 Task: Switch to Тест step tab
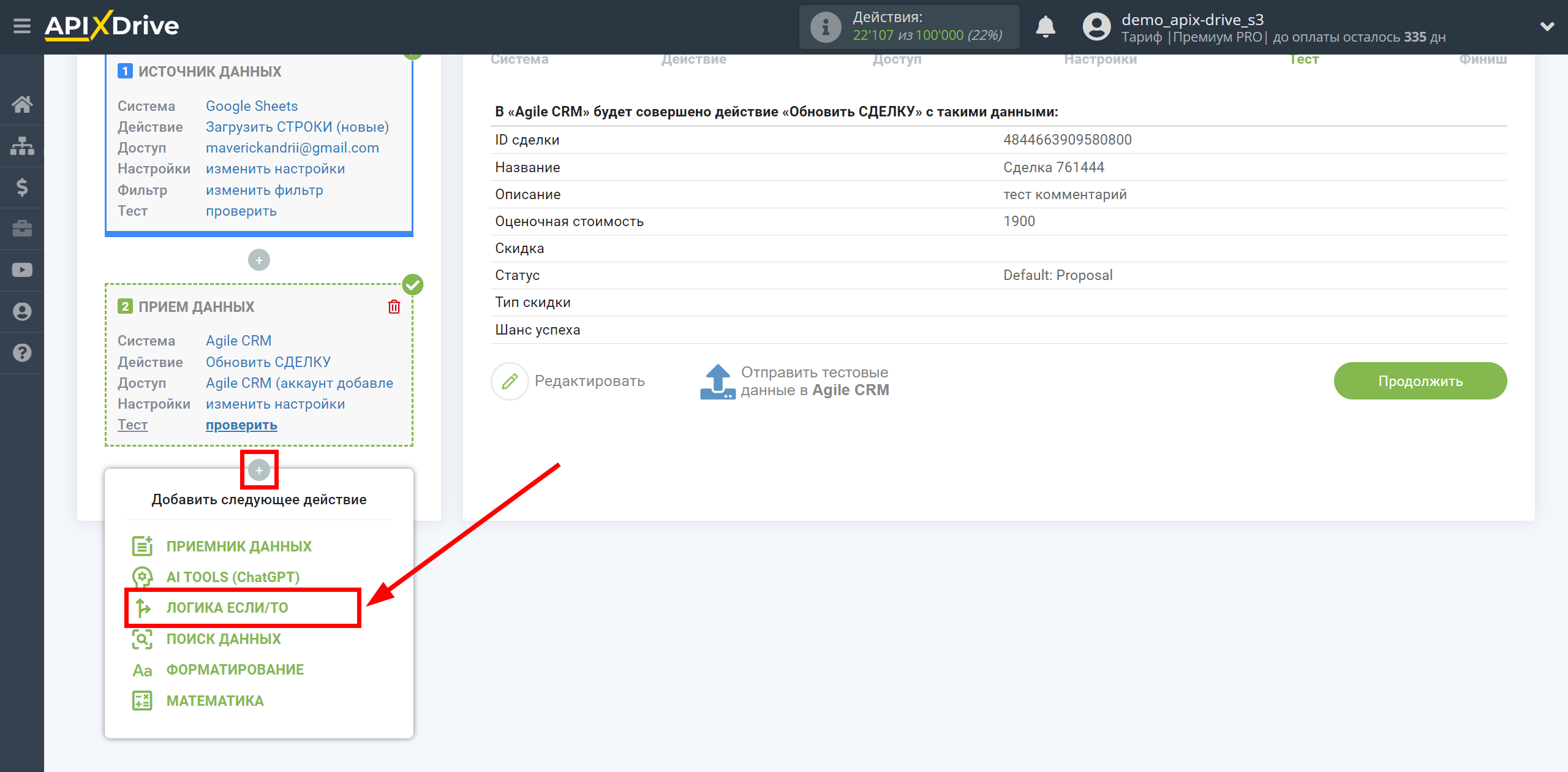coord(1304,59)
